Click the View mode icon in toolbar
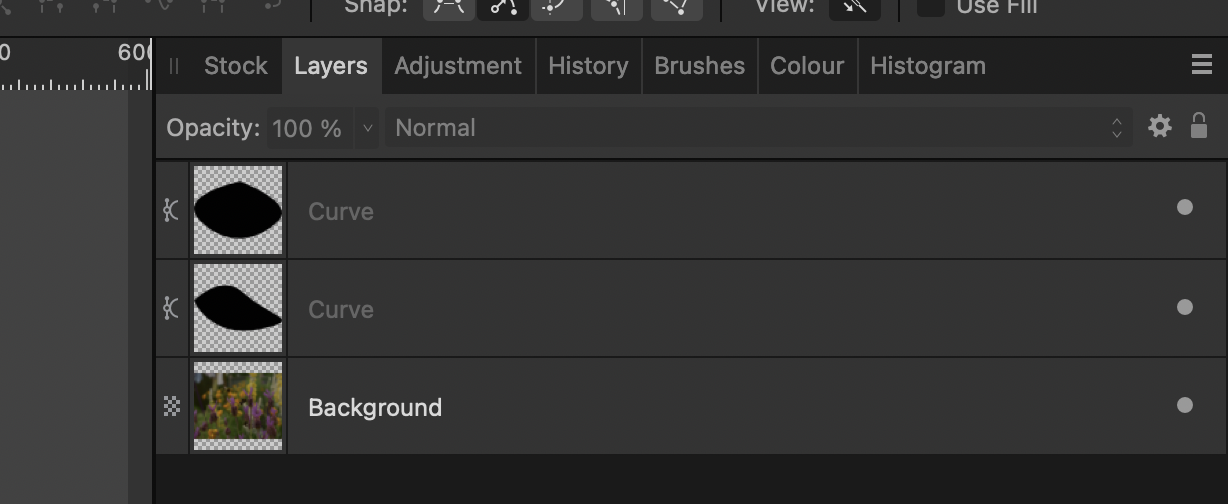Screen dimensions: 1228x504 [855, 8]
